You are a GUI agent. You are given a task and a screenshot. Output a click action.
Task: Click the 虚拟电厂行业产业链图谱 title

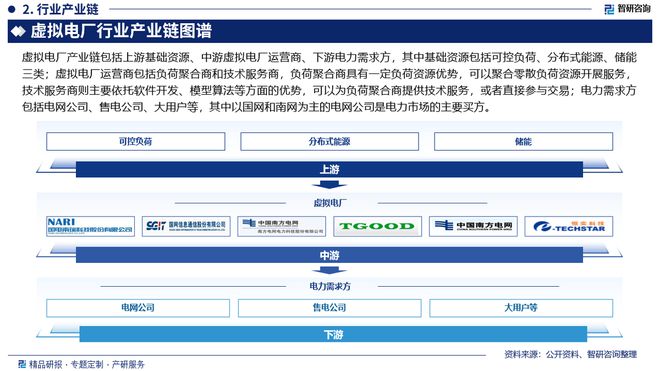coord(121,31)
